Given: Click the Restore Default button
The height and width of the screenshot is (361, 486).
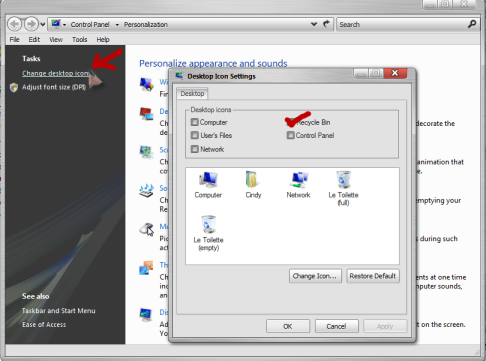Looking at the screenshot, I should click(x=373, y=276).
